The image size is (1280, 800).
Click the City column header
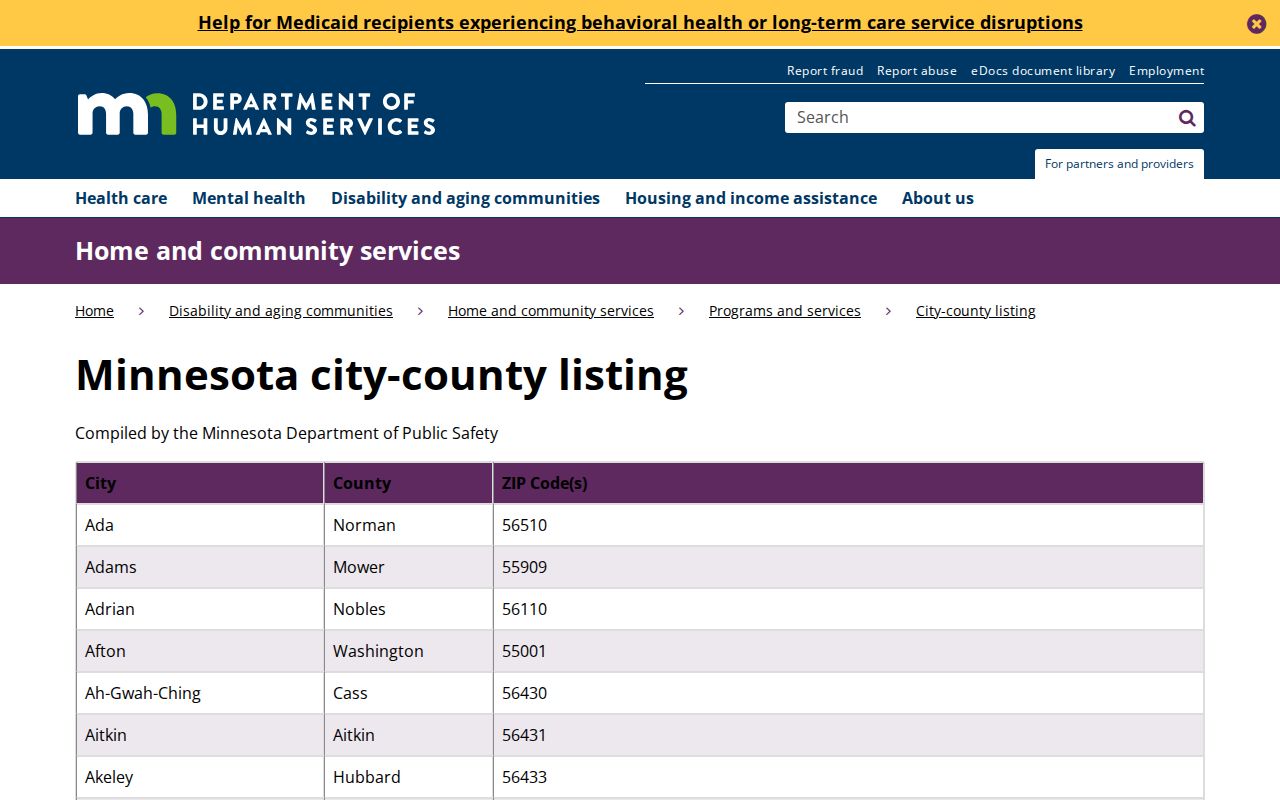[x=200, y=483]
